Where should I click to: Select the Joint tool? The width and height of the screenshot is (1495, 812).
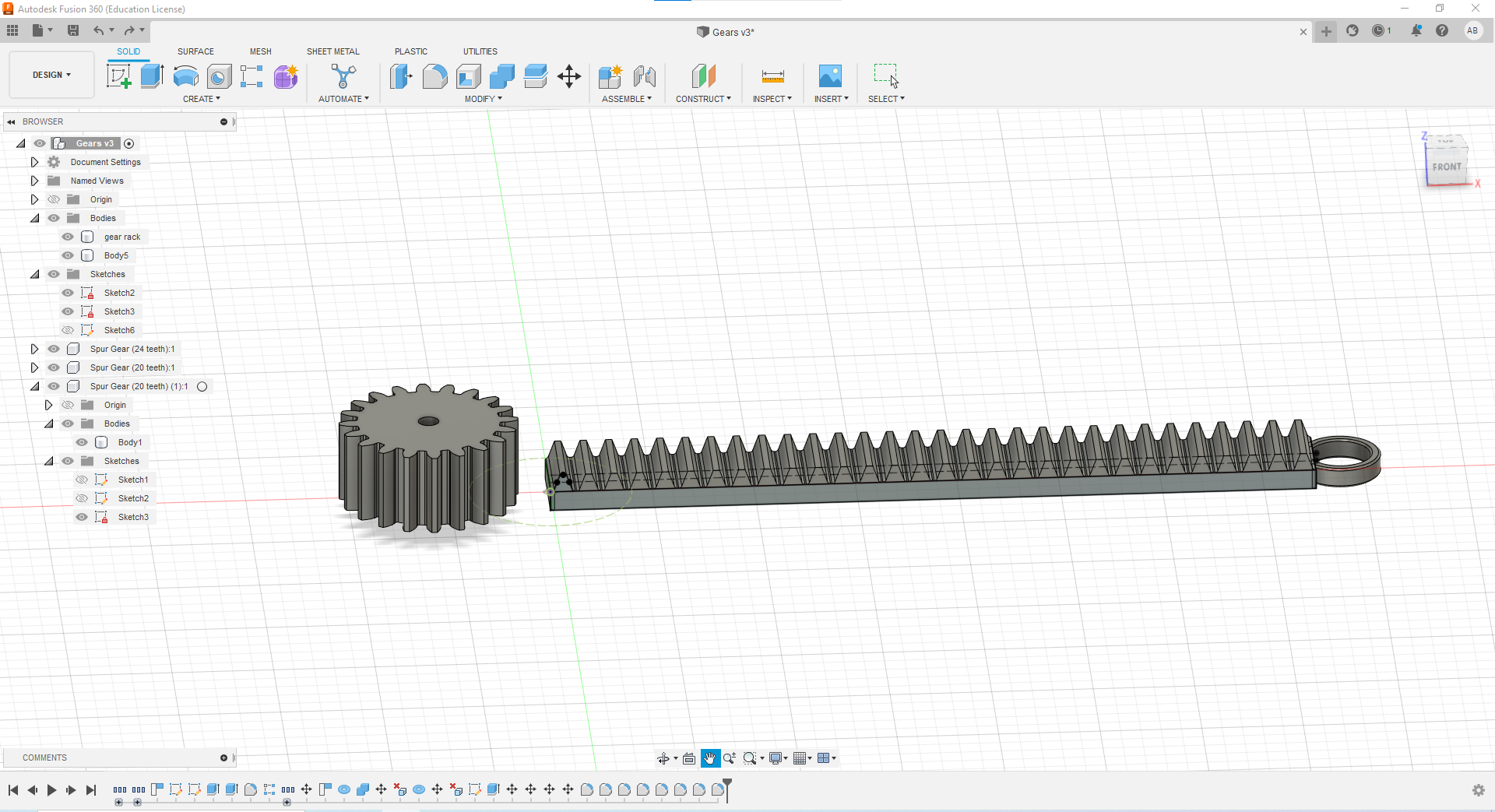645,76
